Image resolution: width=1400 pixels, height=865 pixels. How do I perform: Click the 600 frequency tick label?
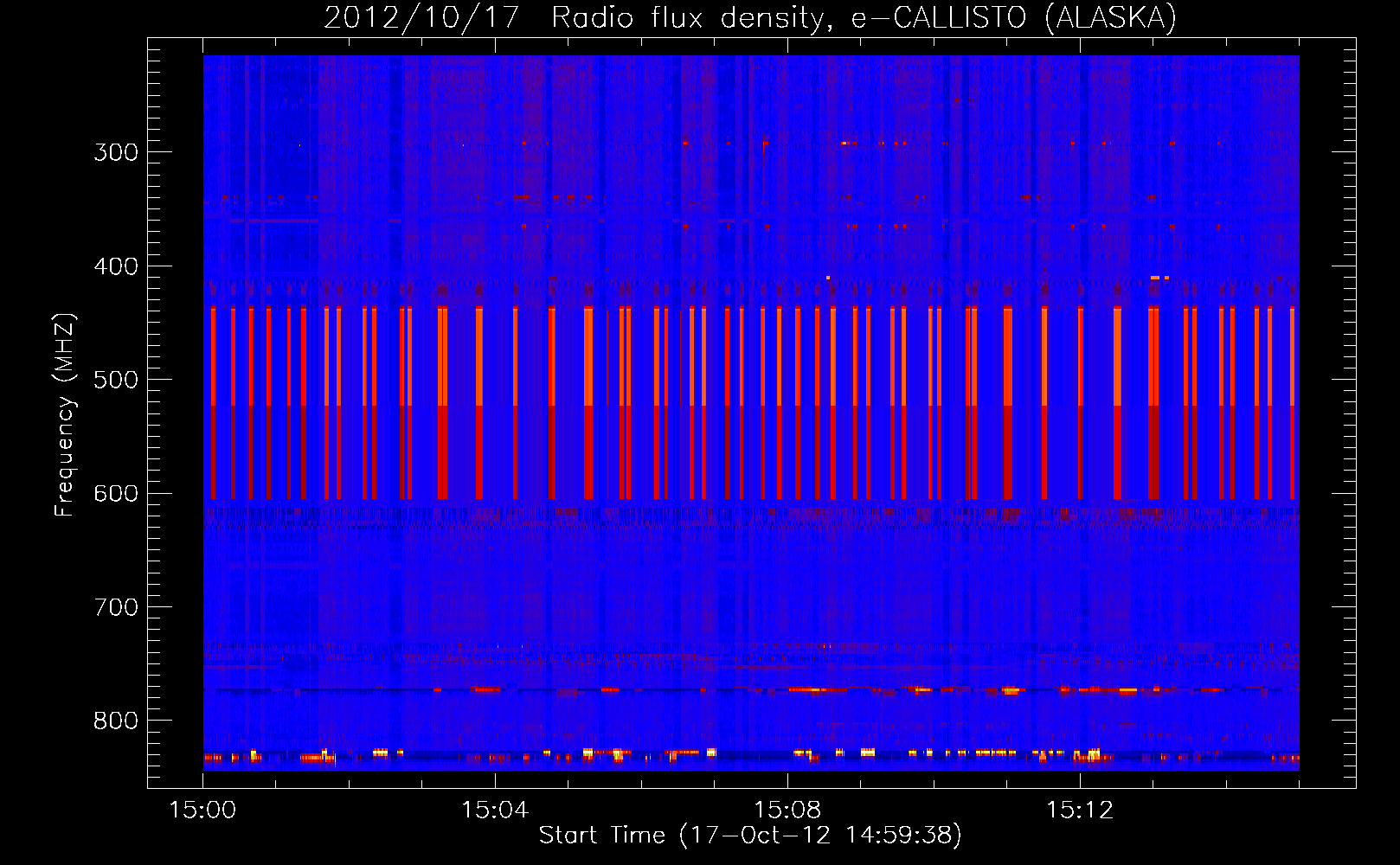coord(116,494)
